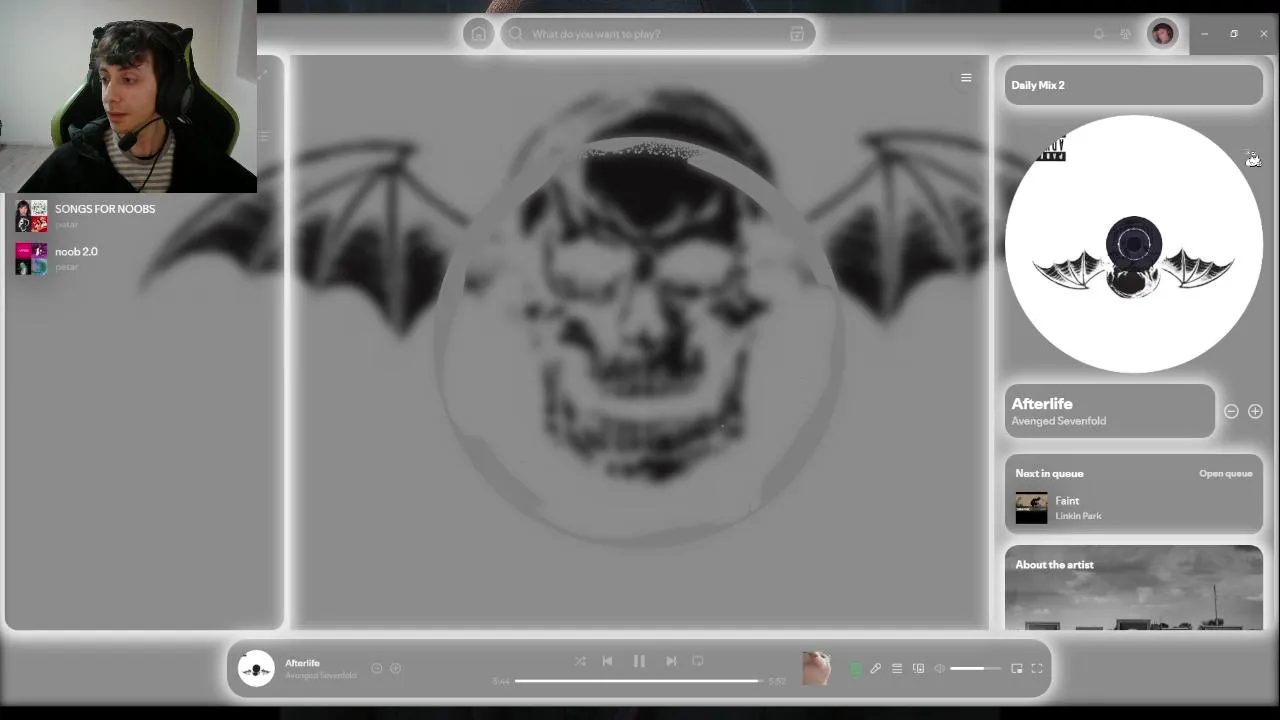Enter fullscreen from the player bar
This screenshot has height=720, width=1280.
point(1037,669)
